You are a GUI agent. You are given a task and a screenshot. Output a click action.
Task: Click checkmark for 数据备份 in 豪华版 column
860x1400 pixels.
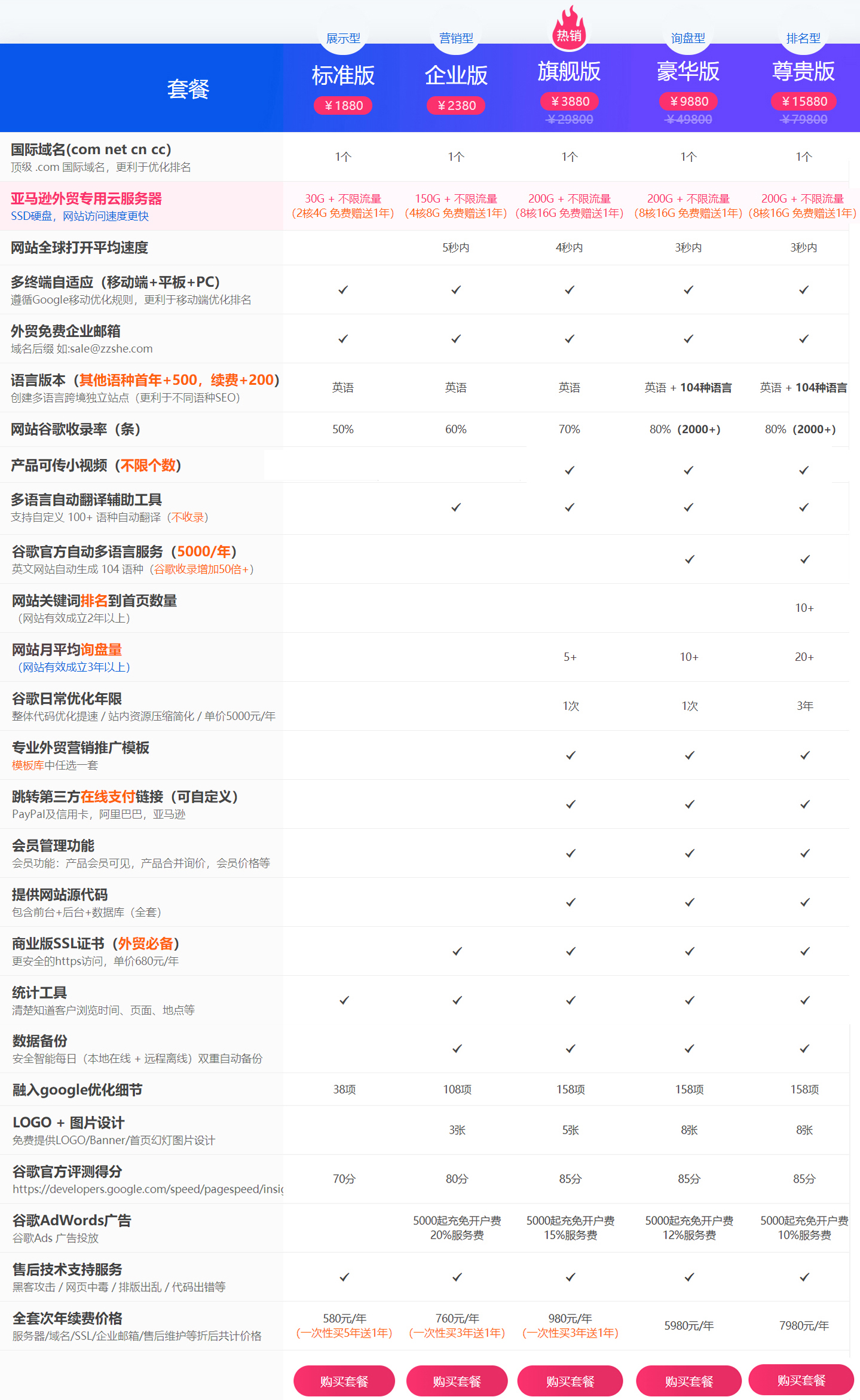[x=690, y=1049]
